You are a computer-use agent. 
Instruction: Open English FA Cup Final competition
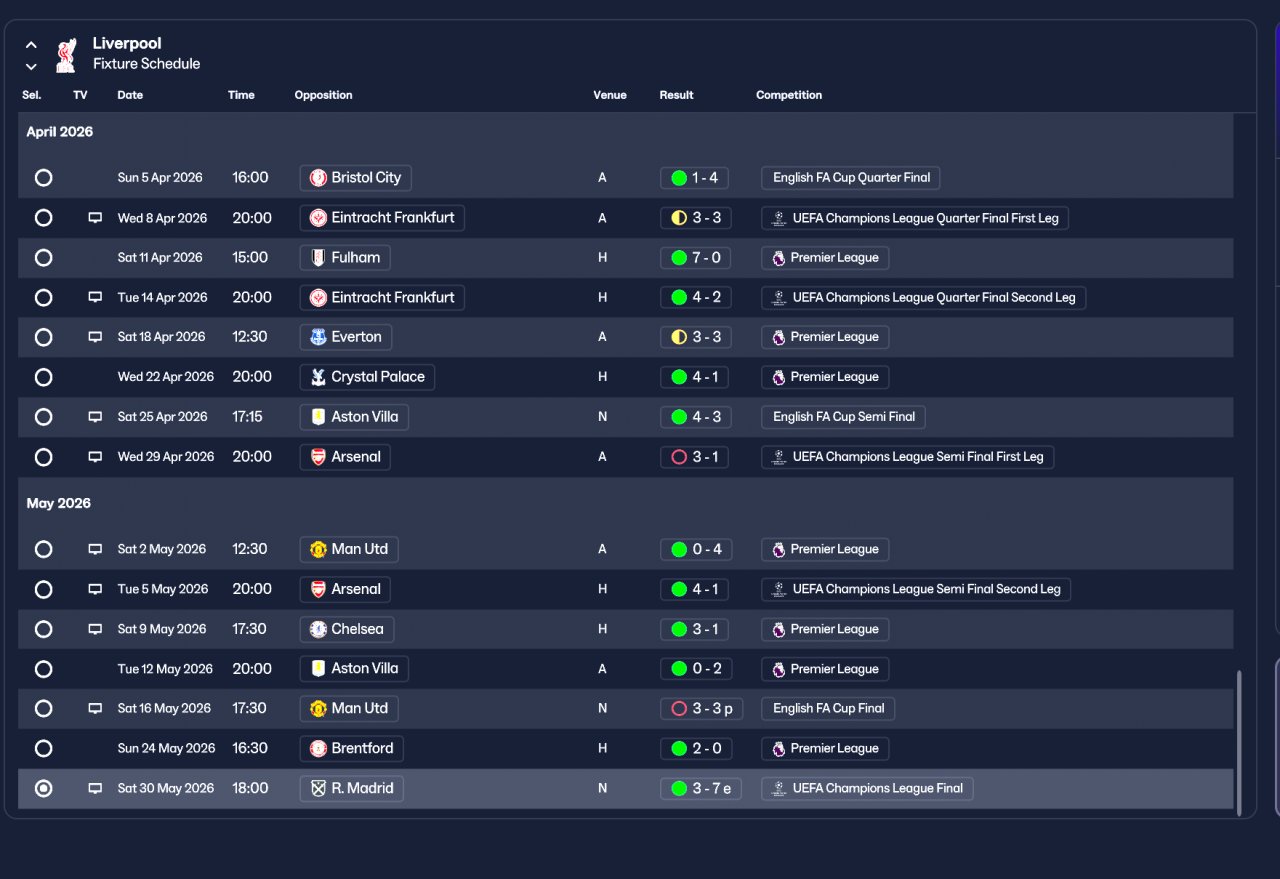[x=828, y=708]
